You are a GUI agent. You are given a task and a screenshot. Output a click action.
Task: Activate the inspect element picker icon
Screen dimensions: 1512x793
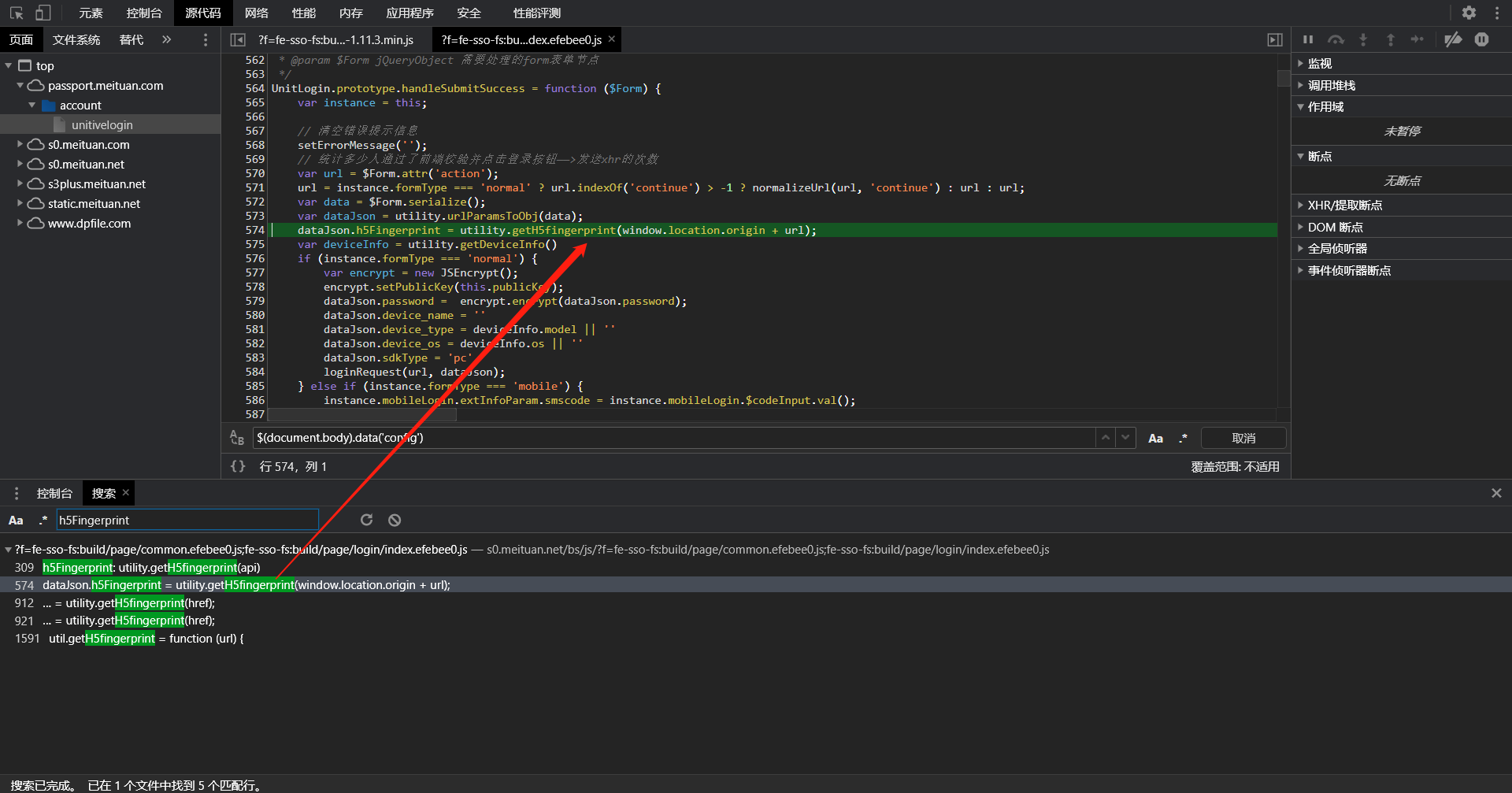[16, 13]
